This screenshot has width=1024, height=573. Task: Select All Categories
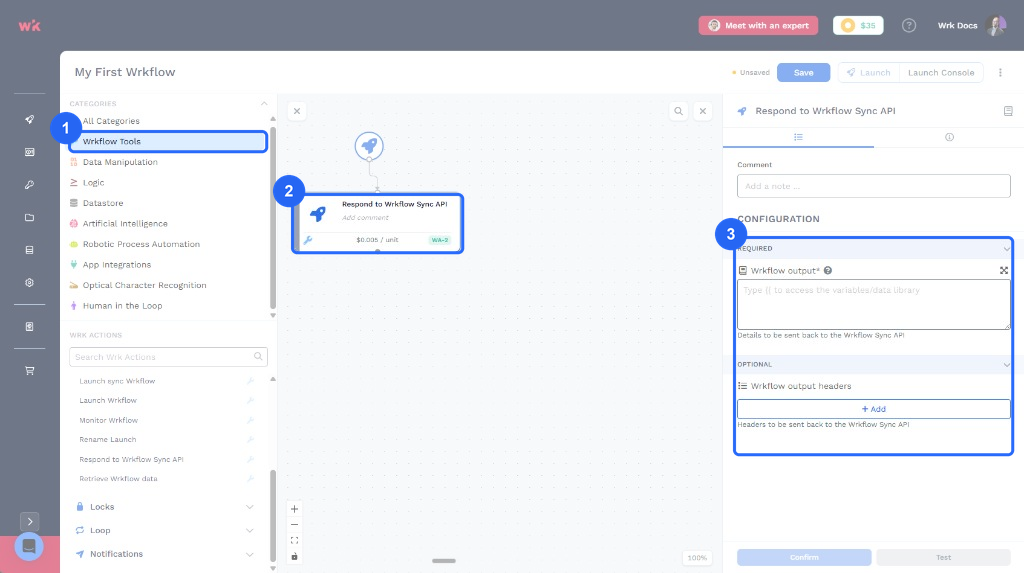point(111,121)
